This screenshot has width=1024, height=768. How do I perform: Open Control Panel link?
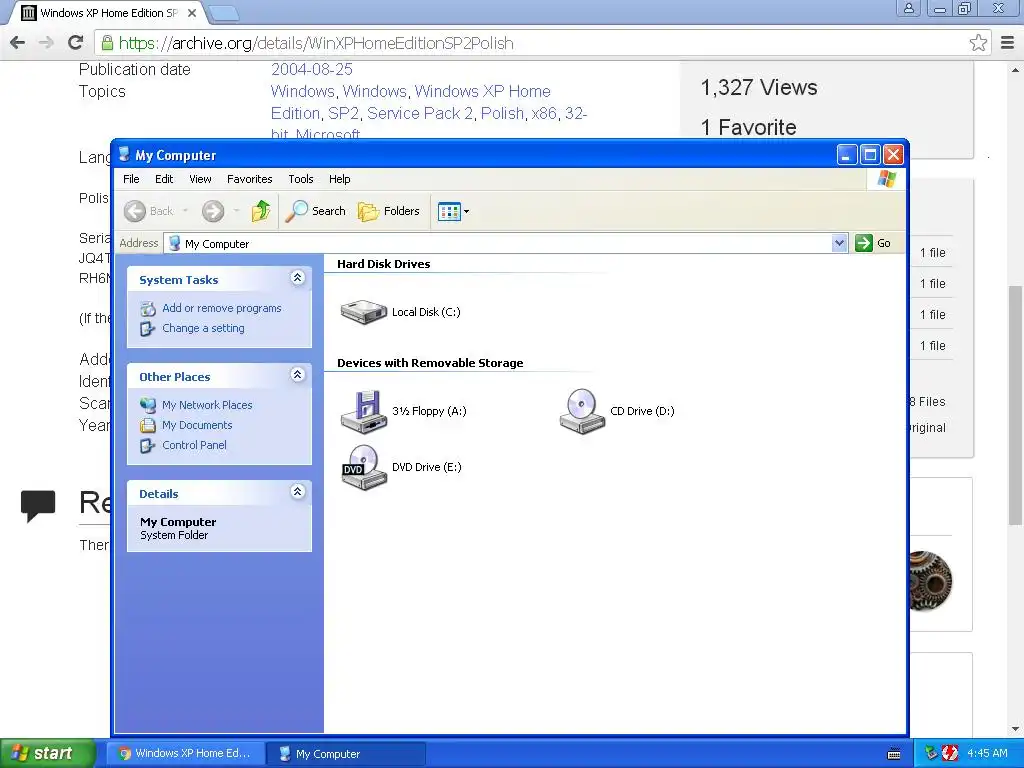click(194, 445)
